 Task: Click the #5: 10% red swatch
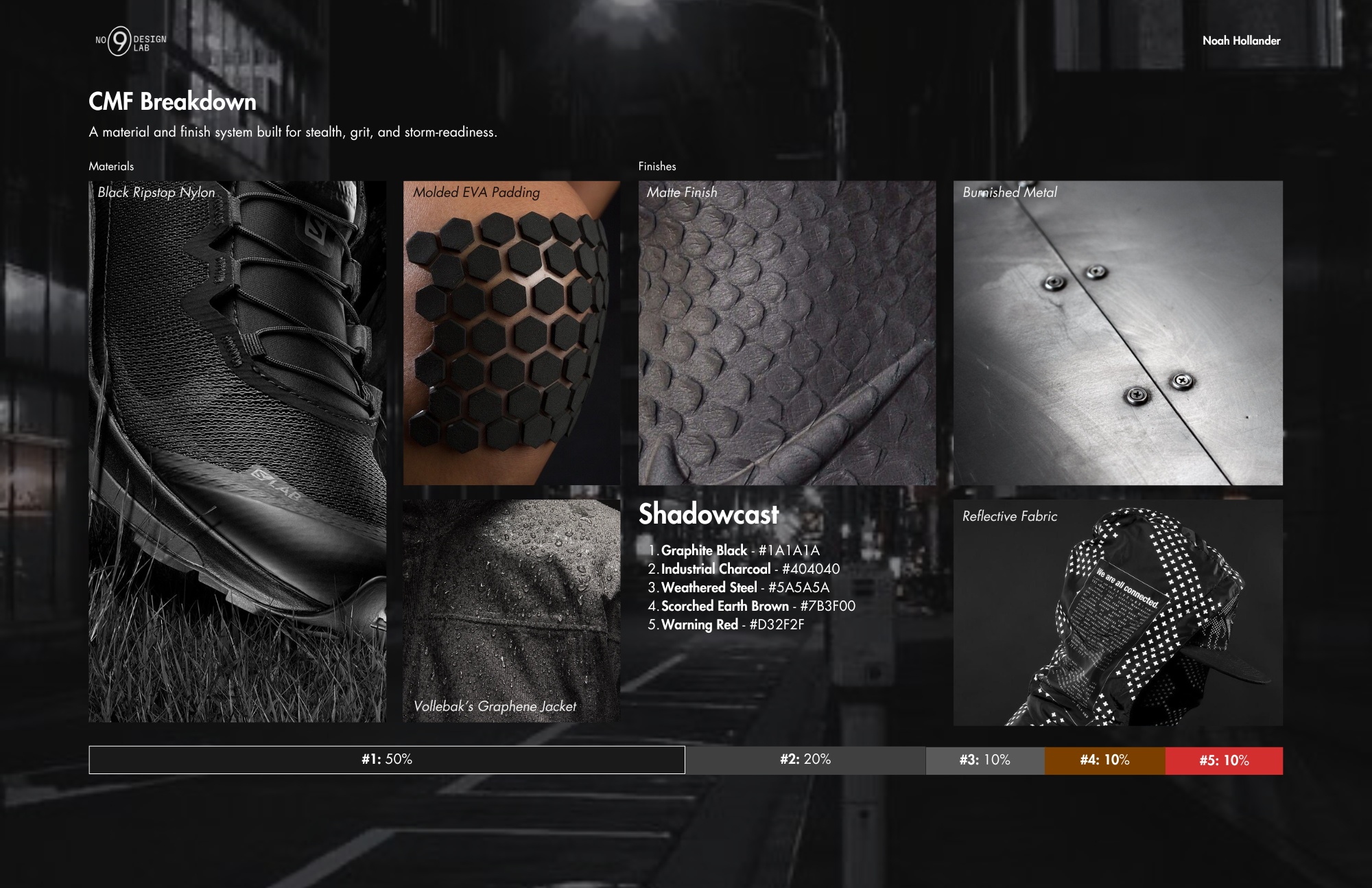1224,760
